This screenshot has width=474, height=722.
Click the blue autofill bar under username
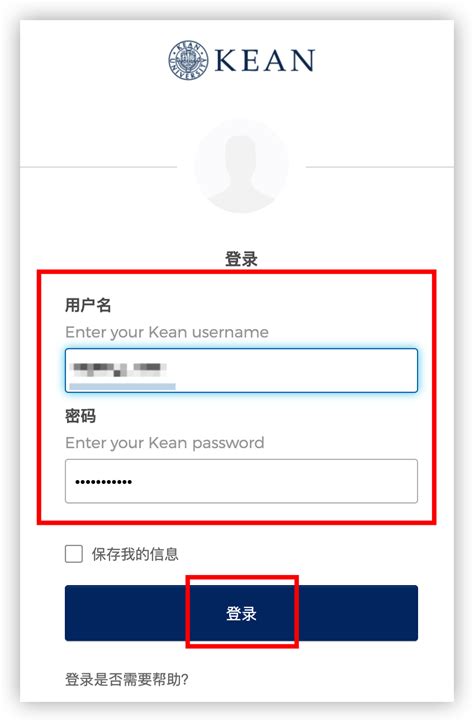click(121, 387)
